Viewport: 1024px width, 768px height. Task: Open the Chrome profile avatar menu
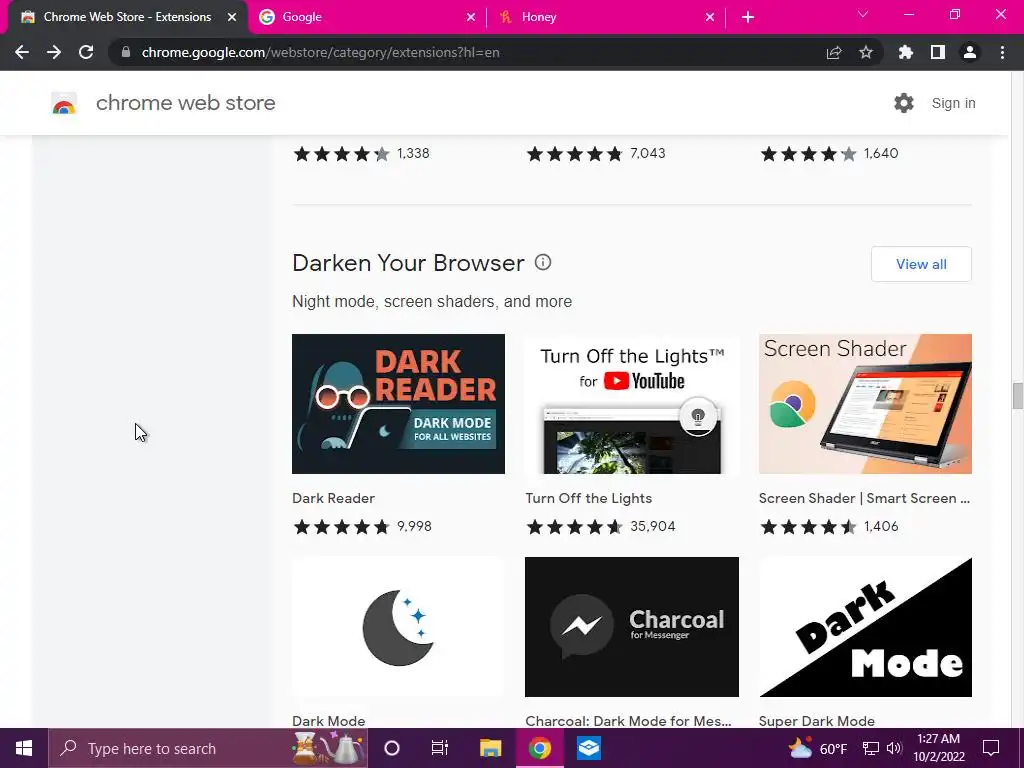coord(970,52)
